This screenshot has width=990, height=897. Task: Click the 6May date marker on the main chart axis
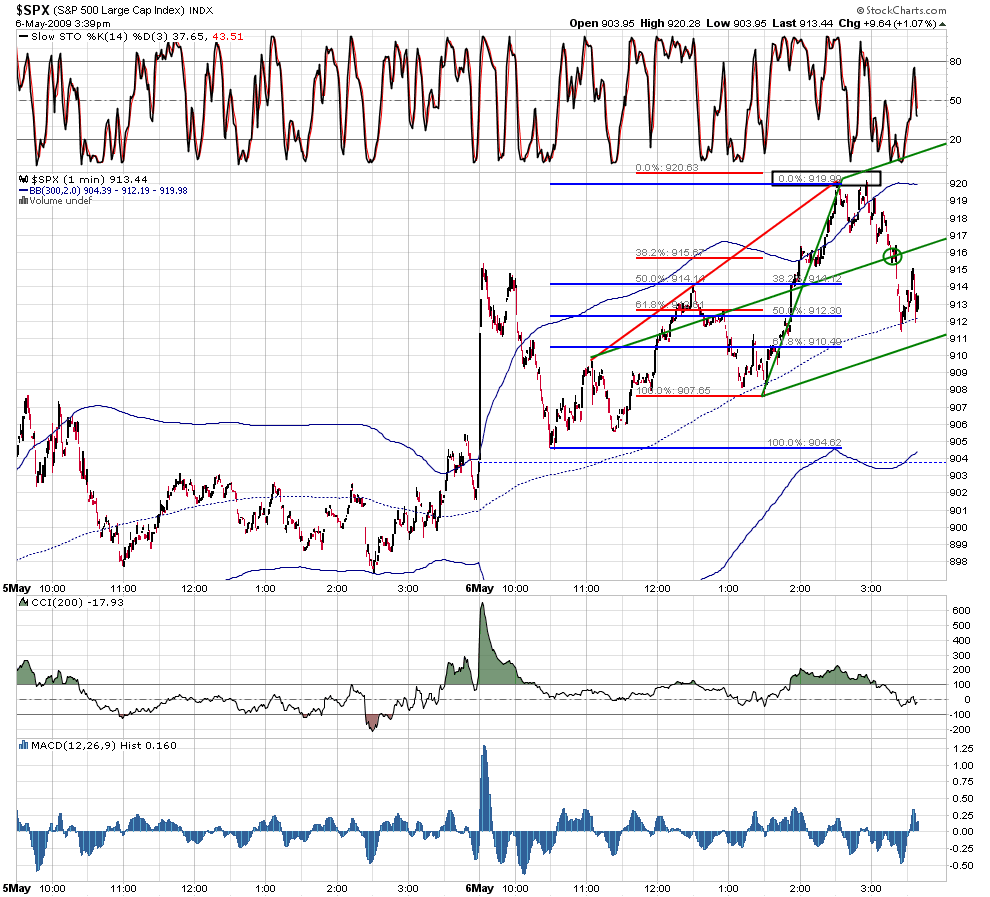[x=479, y=588]
